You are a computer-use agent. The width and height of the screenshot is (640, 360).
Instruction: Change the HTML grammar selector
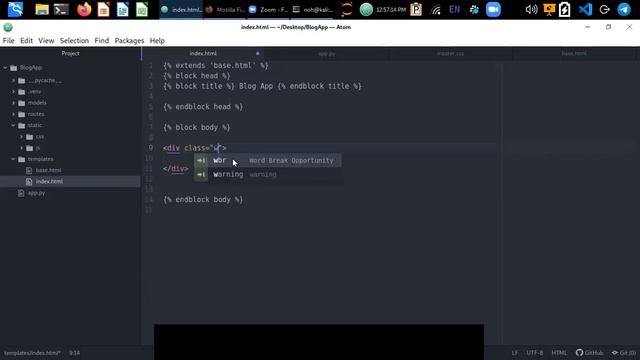click(559, 353)
